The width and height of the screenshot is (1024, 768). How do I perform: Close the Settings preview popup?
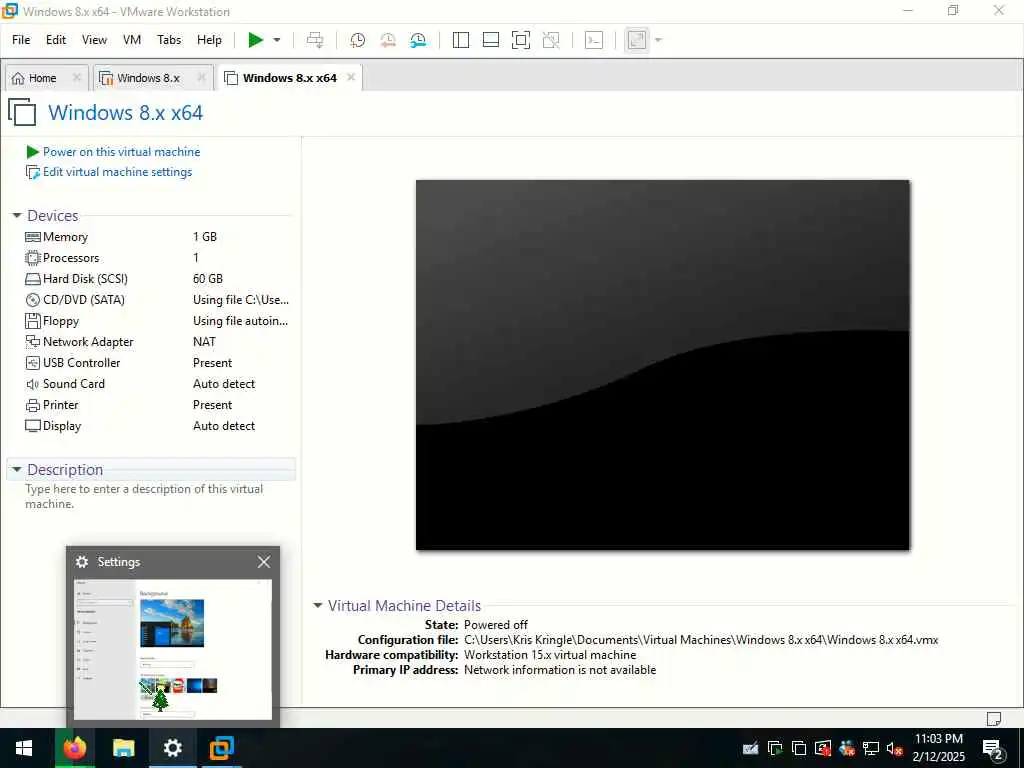(264, 562)
